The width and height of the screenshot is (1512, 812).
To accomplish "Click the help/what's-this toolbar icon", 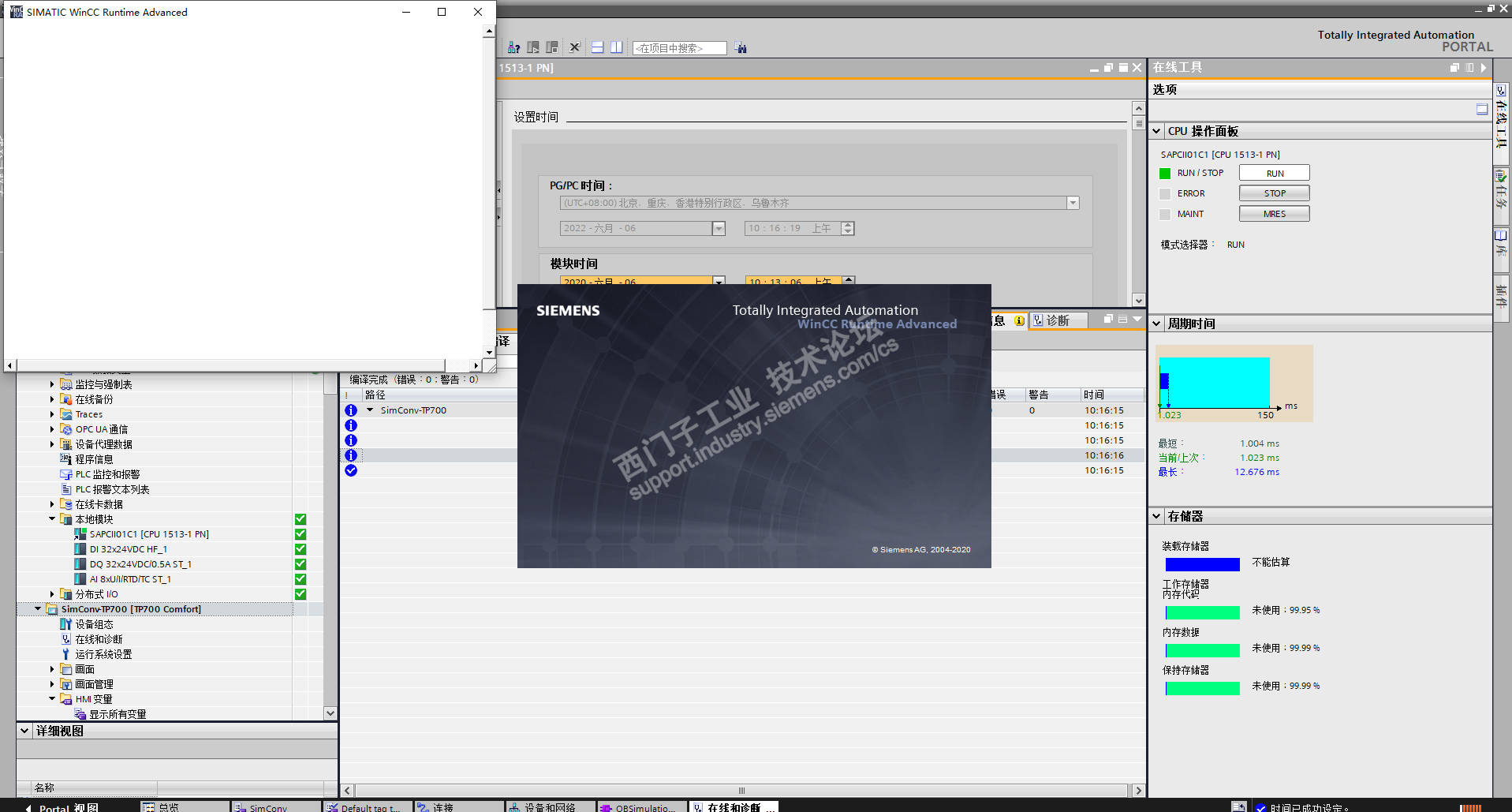I will (x=513, y=47).
